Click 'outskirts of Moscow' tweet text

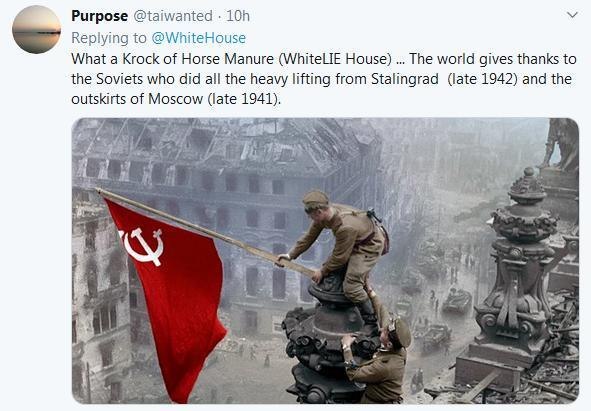click(x=137, y=99)
